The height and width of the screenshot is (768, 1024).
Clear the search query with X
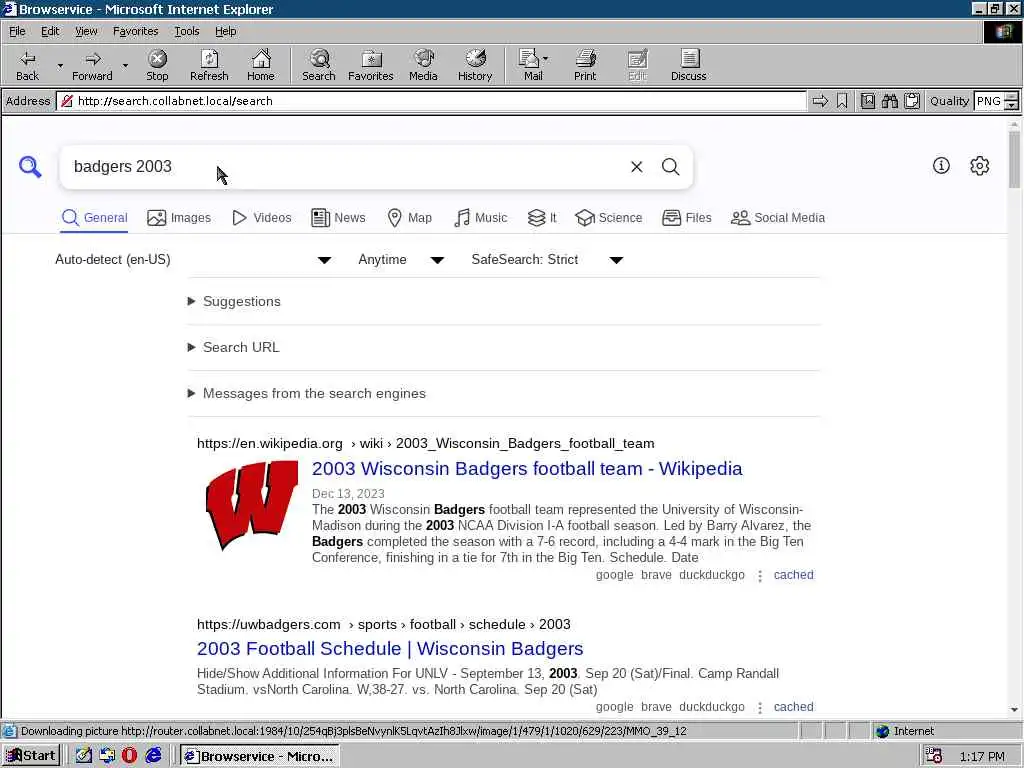click(637, 167)
